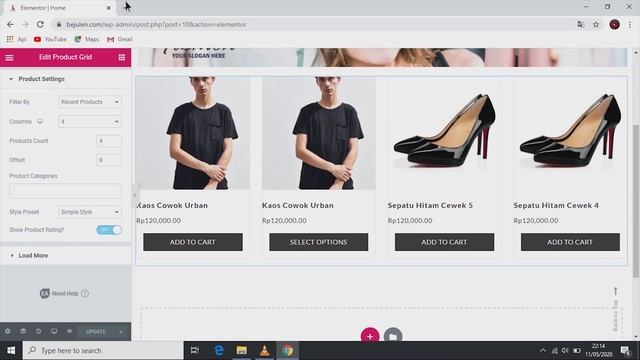Image resolution: width=640 pixels, height=360 pixels.
Task: Add Sepatu Hitam Cewek 5 to cart
Action: click(444, 242)
